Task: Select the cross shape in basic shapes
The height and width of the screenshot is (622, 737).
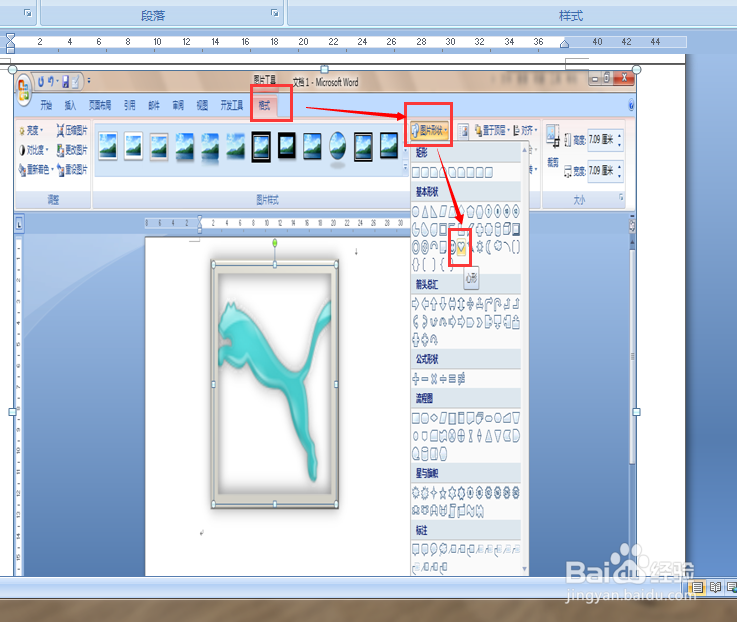Action: click(x=479, y=229)
